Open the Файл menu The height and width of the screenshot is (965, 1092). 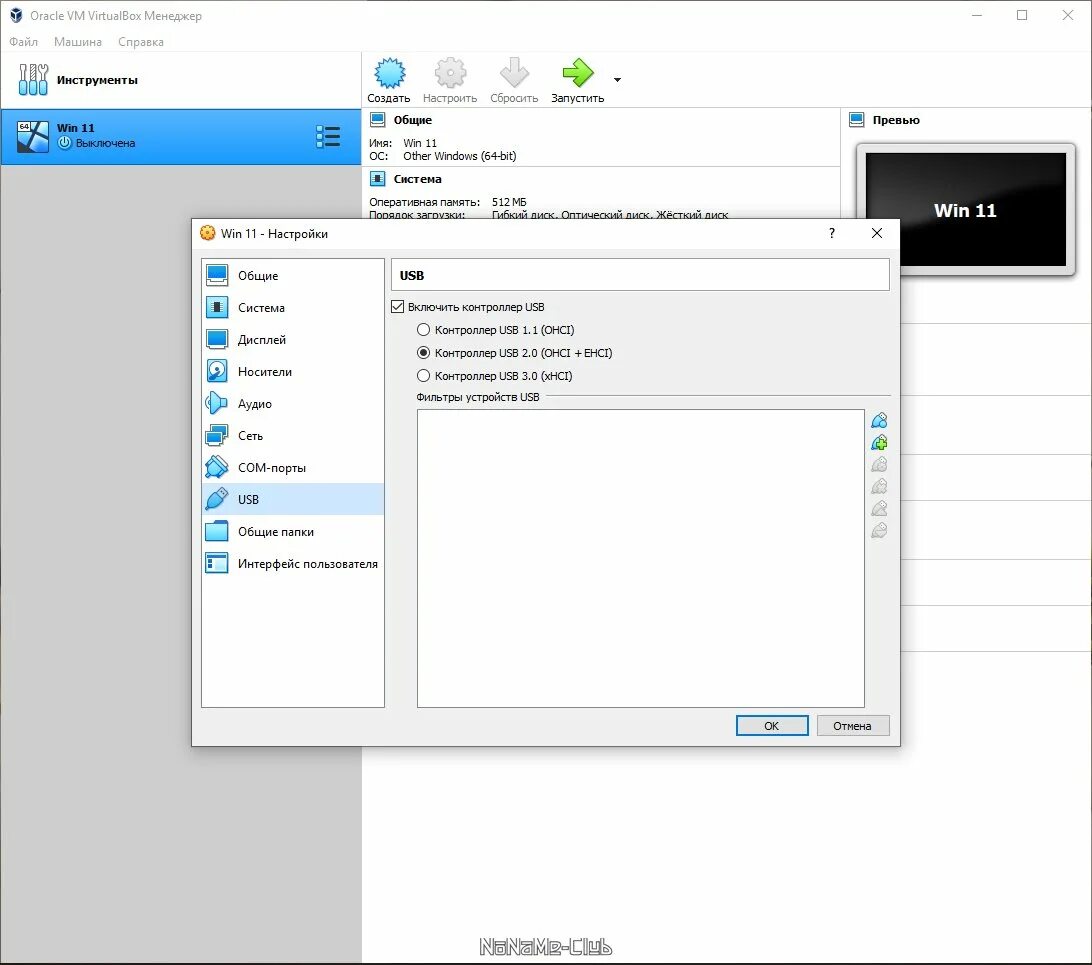coord(24,42)
